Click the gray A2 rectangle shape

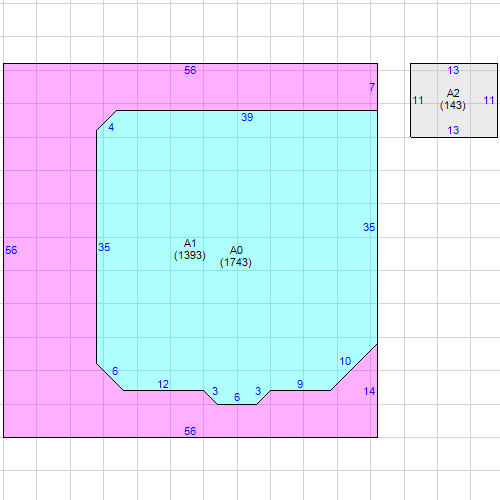pos(454,100)
